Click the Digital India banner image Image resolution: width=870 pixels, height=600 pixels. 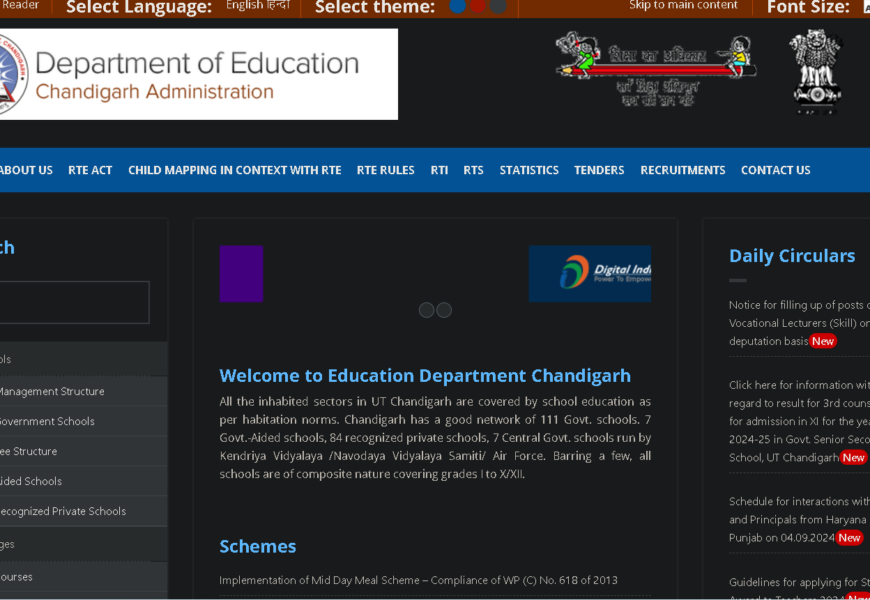click(590, 274)
